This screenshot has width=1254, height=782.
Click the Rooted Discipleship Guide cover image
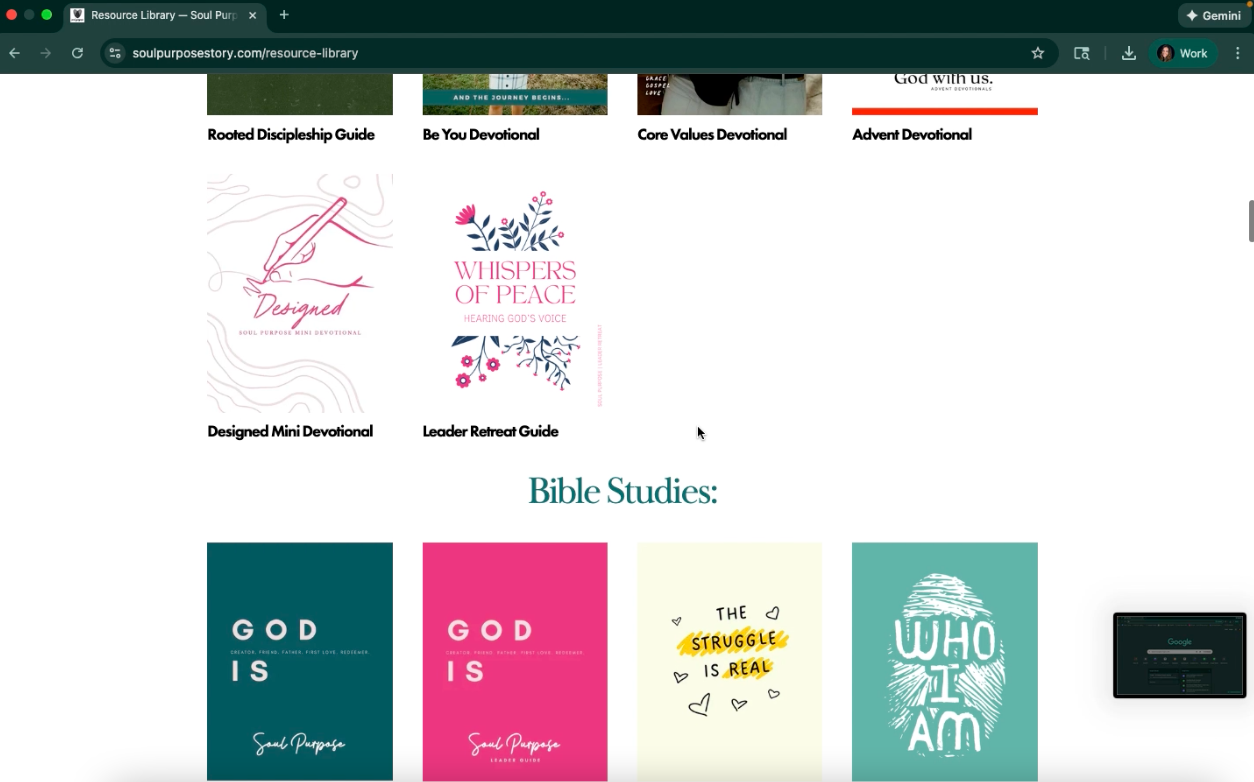[300, 94]
